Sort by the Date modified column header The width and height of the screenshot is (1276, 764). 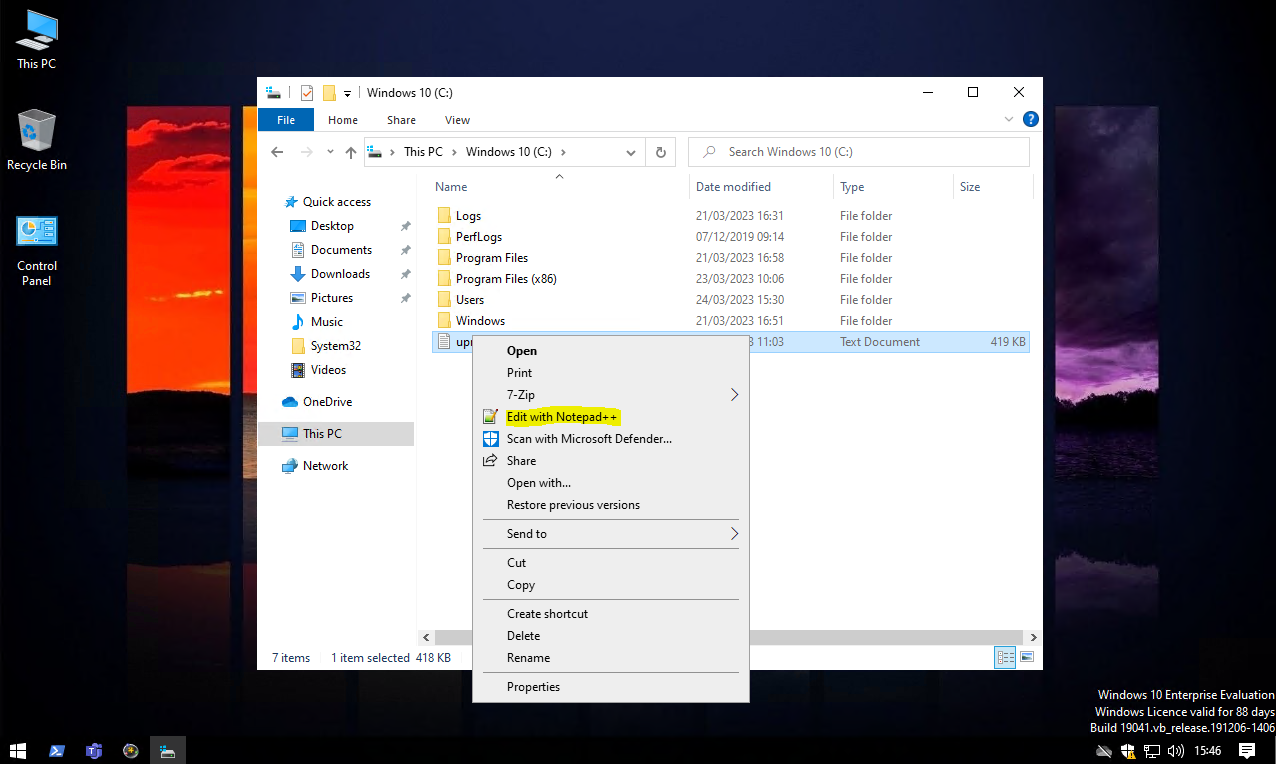point(733,187)
